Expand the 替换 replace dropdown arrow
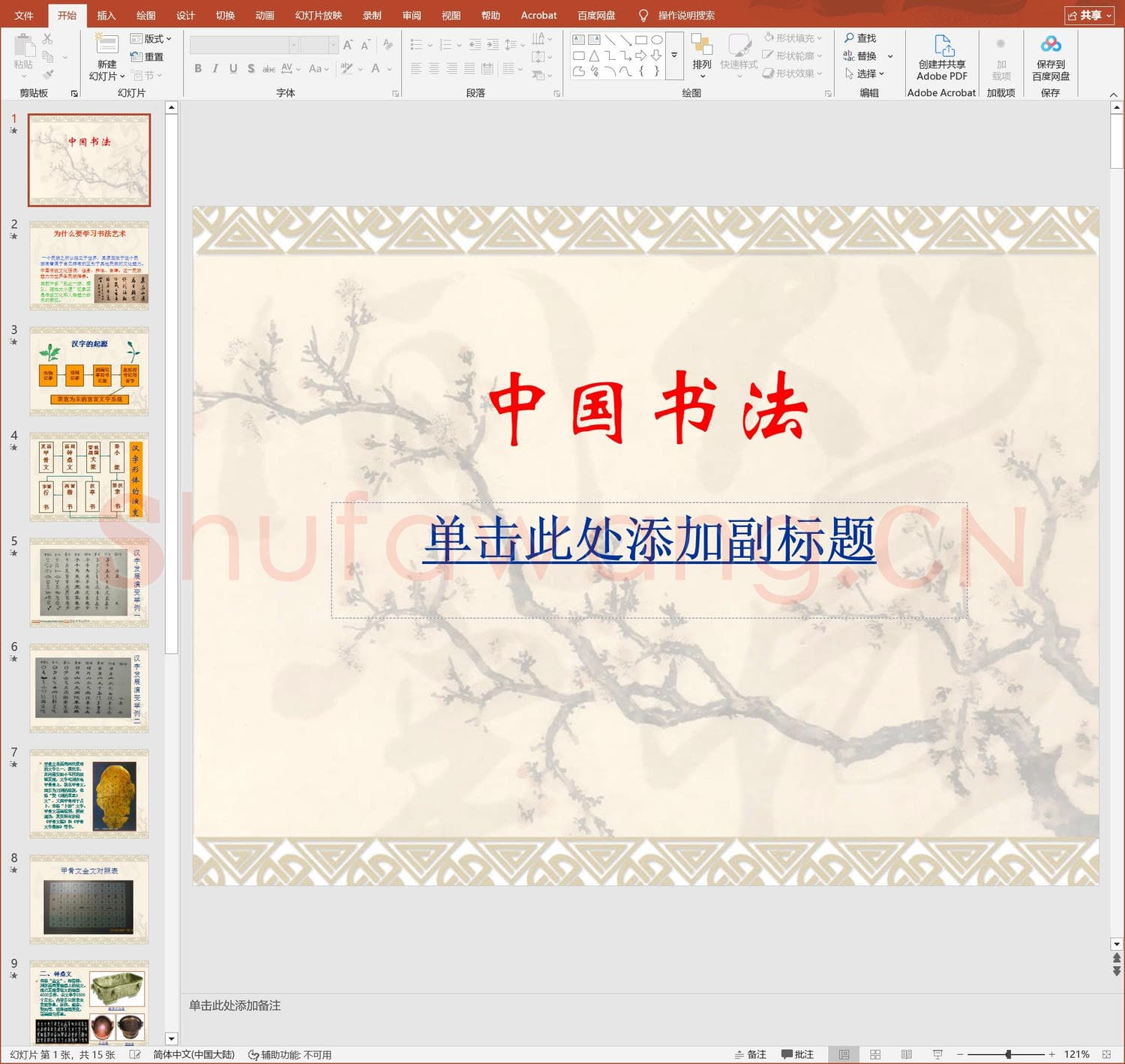This screenshot has width=1125, height=1064. 890,56
